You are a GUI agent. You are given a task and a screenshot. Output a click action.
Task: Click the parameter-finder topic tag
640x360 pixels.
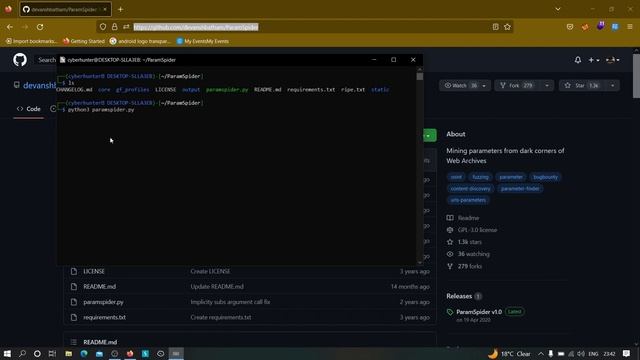[520, 189]
